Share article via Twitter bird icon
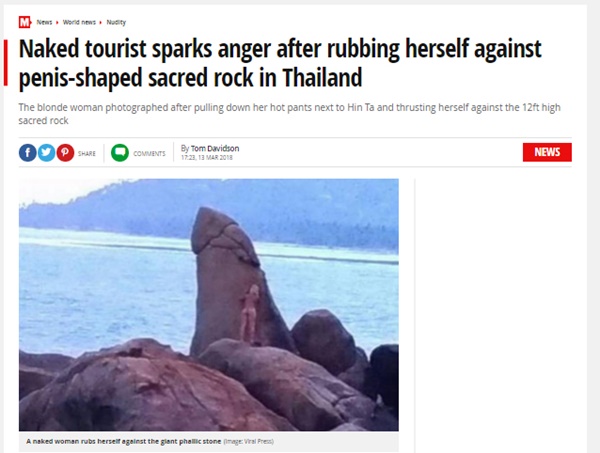Viewport: 600px width, 453px height. (46, 153)
